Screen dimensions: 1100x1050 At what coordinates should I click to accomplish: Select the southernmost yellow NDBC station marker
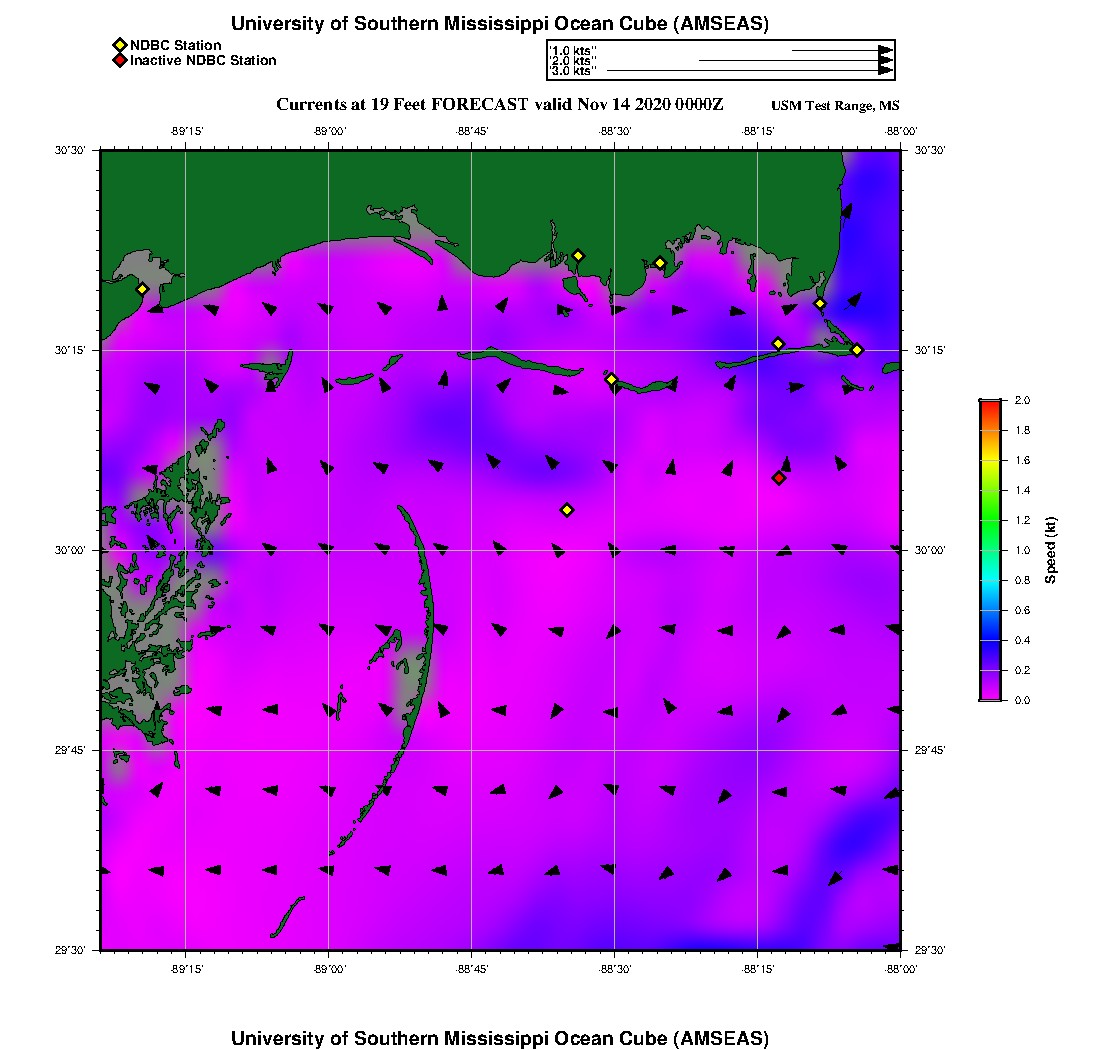(x=567, y=510)
